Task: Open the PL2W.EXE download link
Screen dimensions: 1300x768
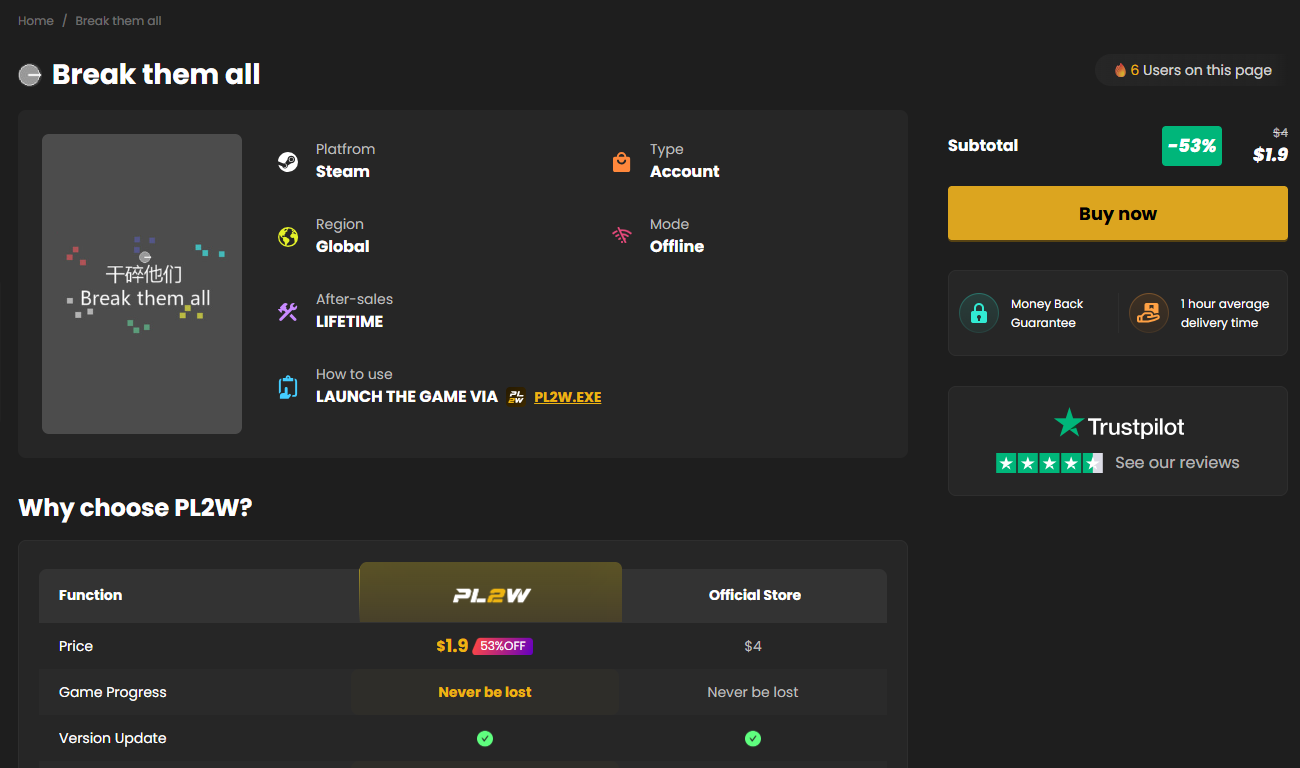Action: (x=568, y=397)
